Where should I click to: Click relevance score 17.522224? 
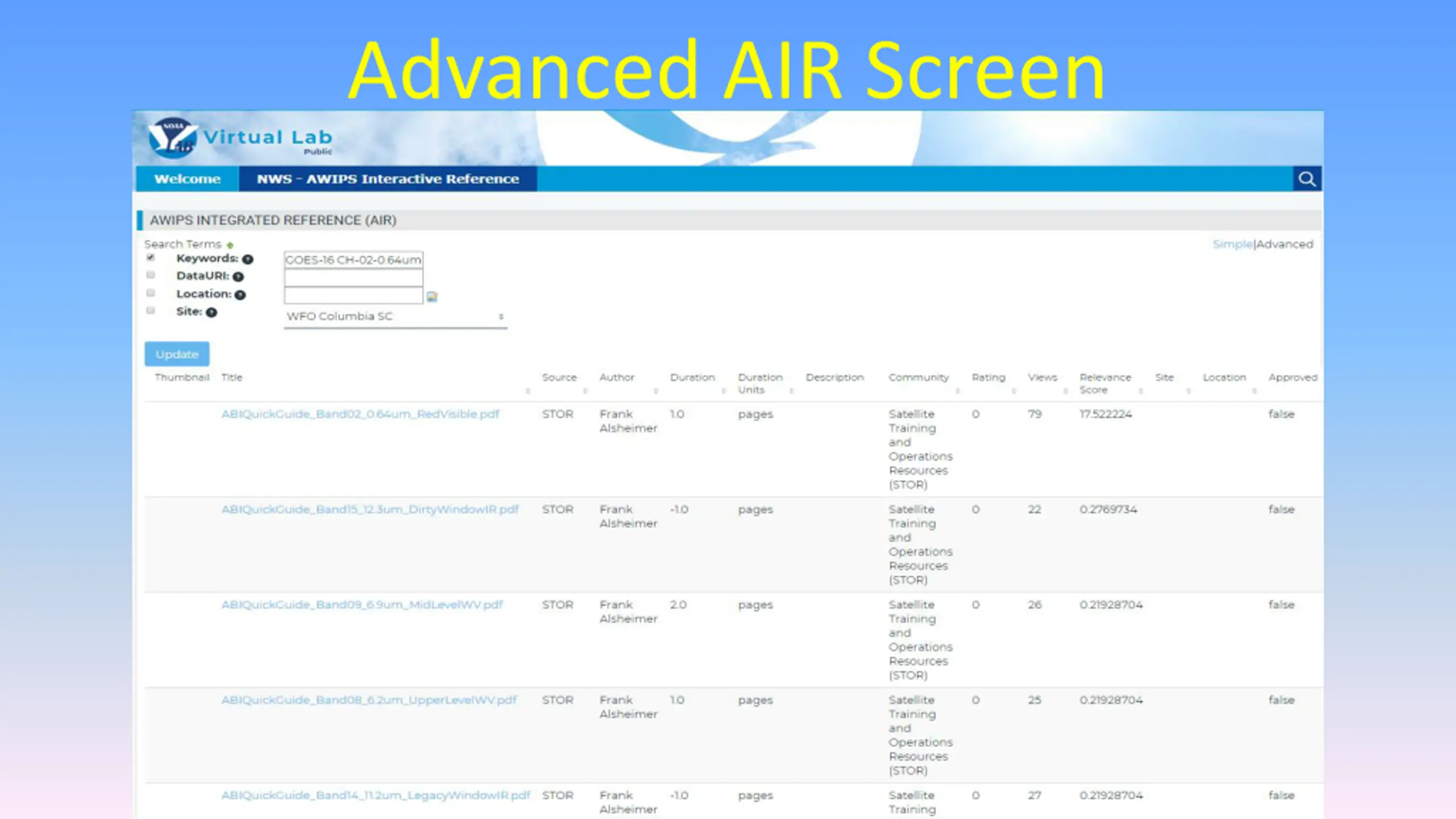(x=1106, y=415)
